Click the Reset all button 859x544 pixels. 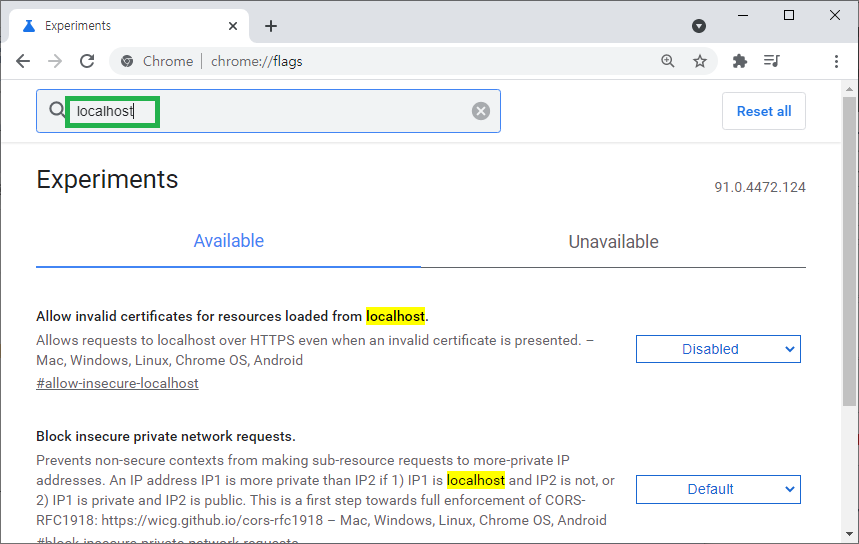[764, 111]
